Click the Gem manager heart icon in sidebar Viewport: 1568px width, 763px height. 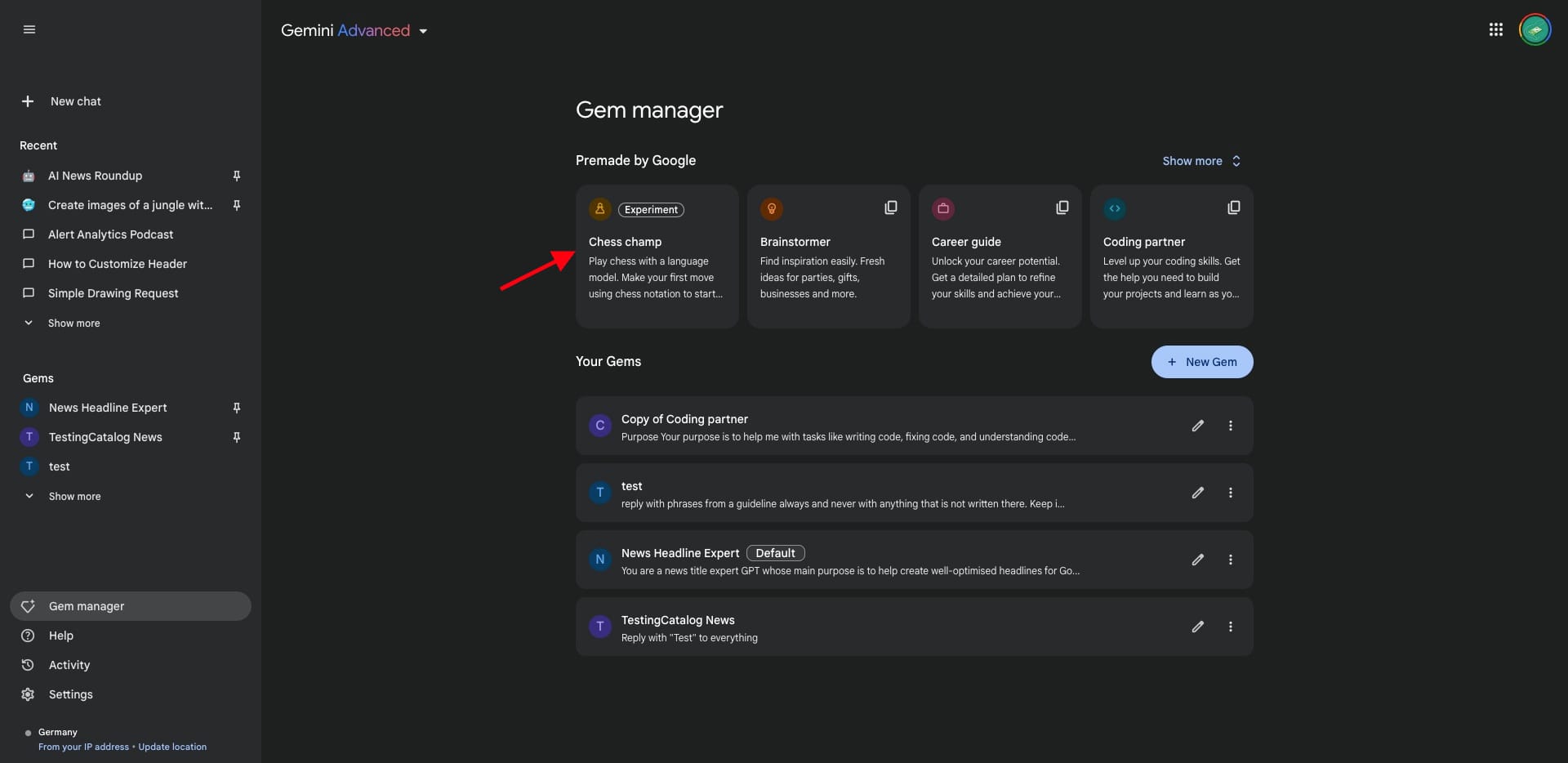click(x=28, y=606)
